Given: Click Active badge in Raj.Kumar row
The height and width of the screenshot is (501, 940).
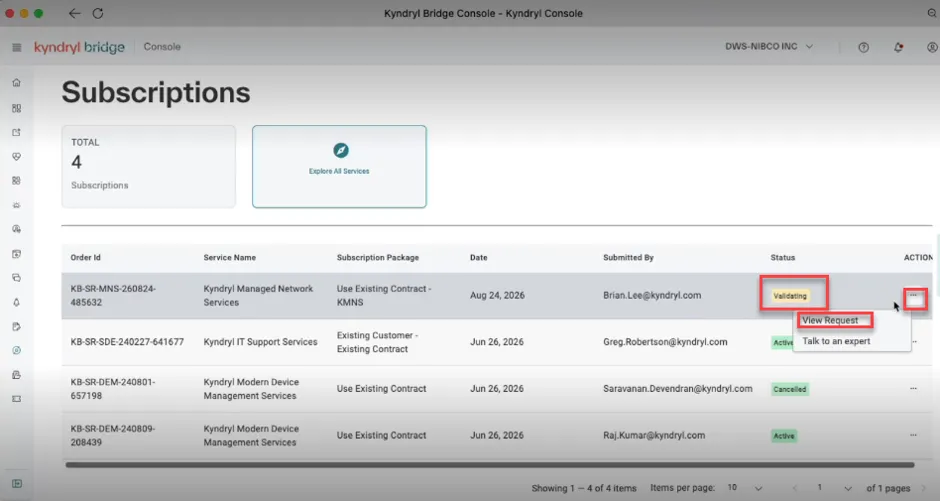Looking at the screenshot, I should (784, 436).
